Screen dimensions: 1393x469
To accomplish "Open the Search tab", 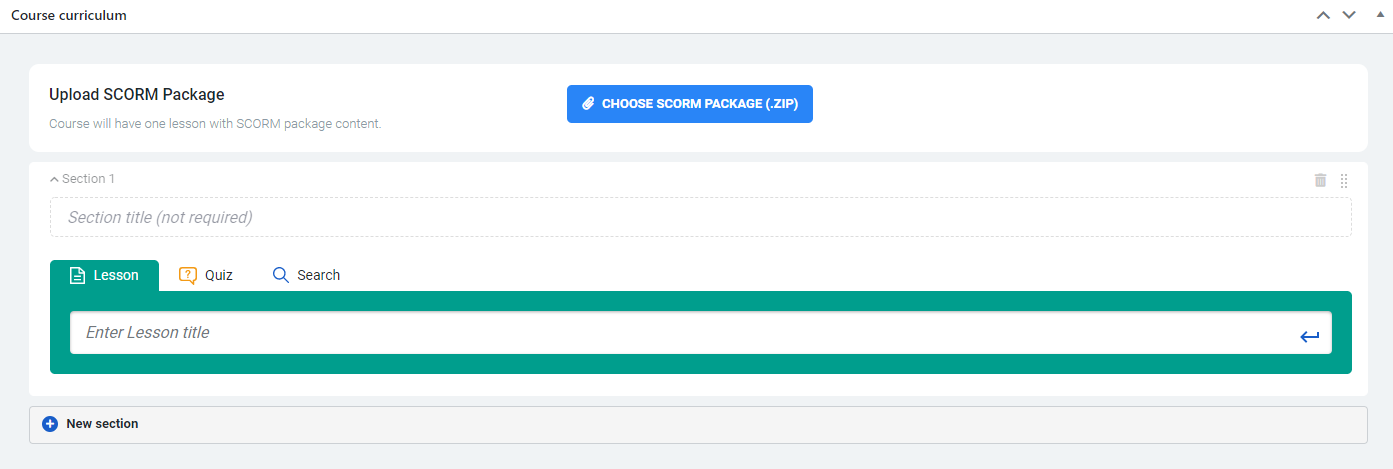I will 307,275.
